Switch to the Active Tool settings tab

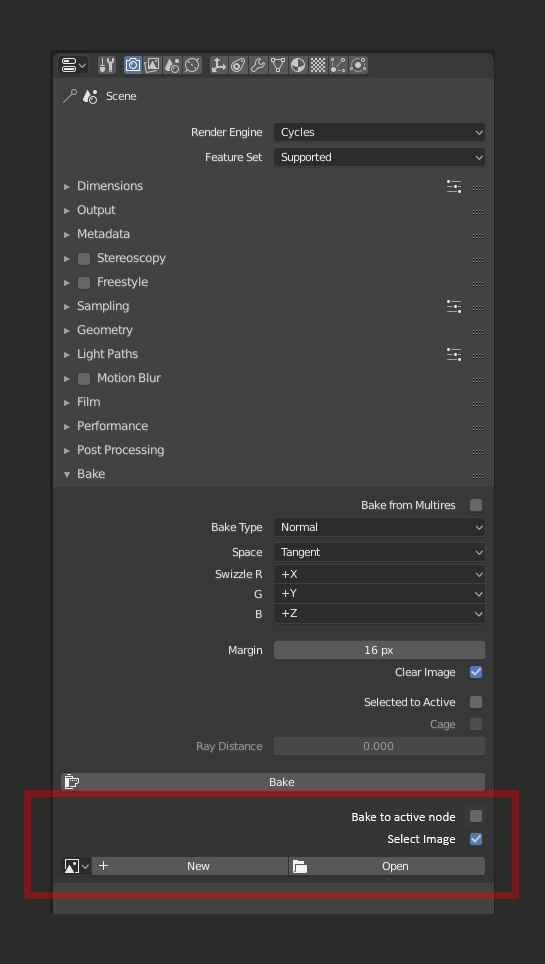click(107, 65)
